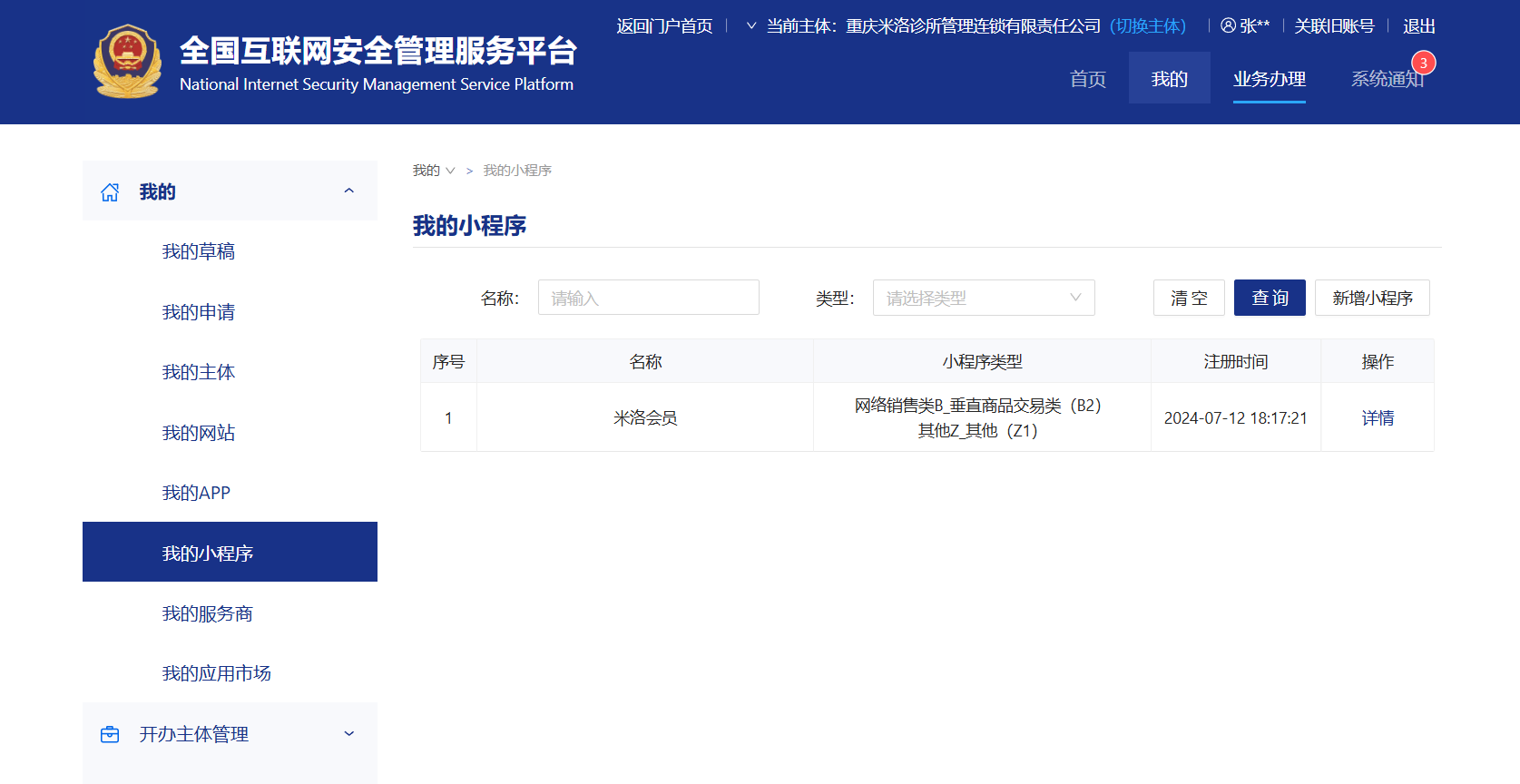
Task: Open the dropdown arrow before 当前主体
Action: click(x=751, y=25)
